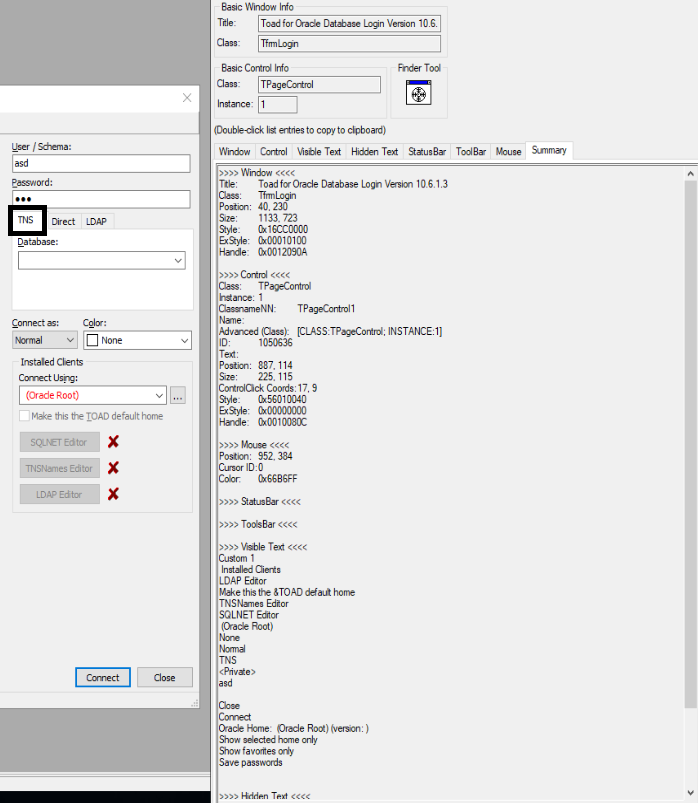Click the '<Private>' text line
The width and height of the screenshot is (699, 803).
pos(237,671)
